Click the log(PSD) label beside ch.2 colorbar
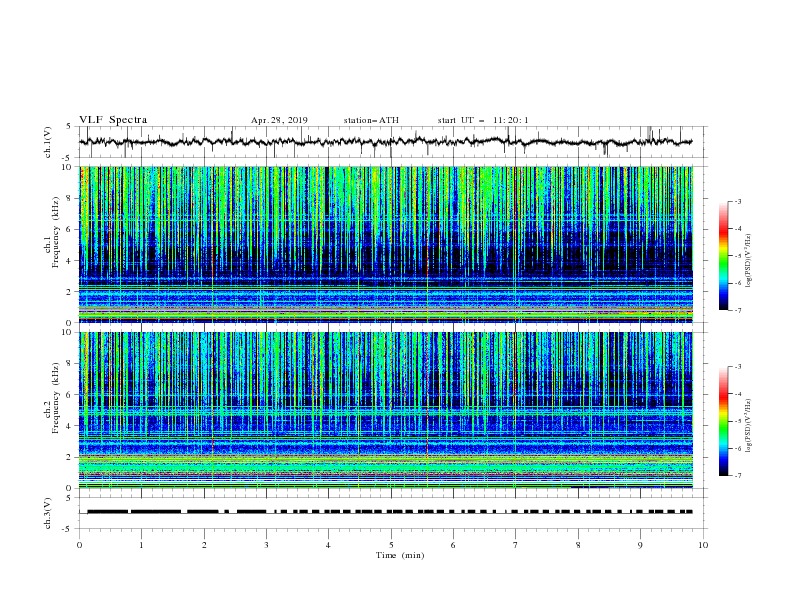792x612 pixels. click(749, 426)
